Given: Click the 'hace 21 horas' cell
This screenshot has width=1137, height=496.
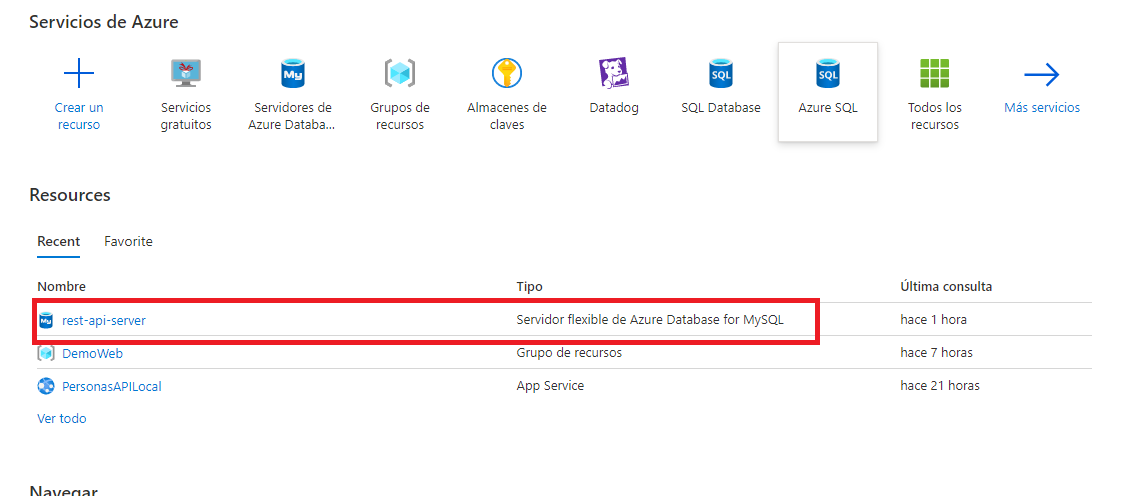Looking at the screenshot, I should [940, 386].
